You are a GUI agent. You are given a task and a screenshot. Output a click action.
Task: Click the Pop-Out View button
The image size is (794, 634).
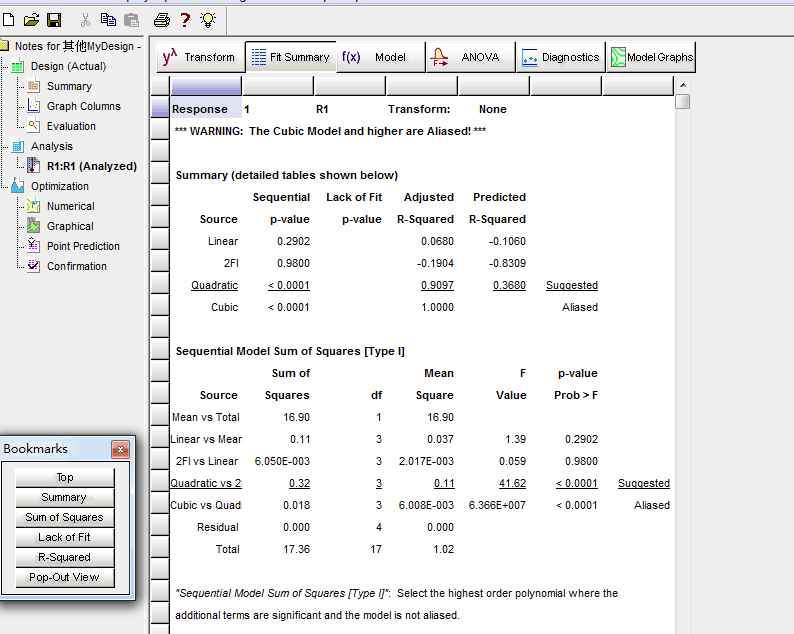click(x=65, y=577)
